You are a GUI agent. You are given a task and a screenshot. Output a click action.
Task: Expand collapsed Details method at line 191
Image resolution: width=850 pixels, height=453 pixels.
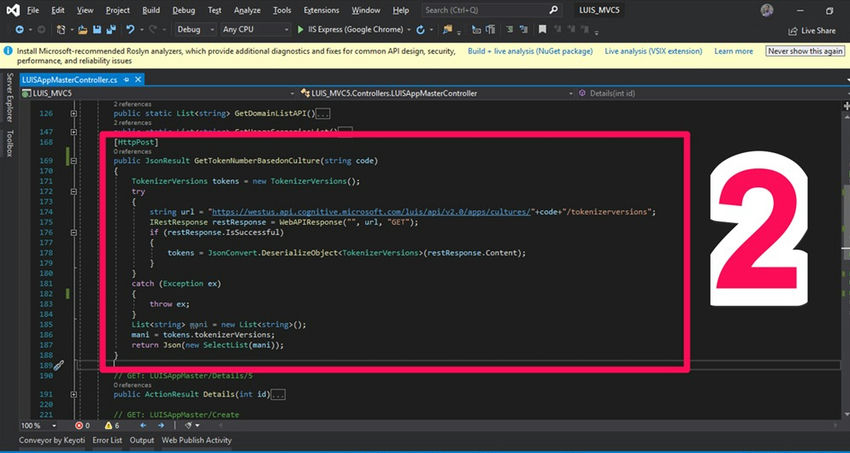[74, 394]
